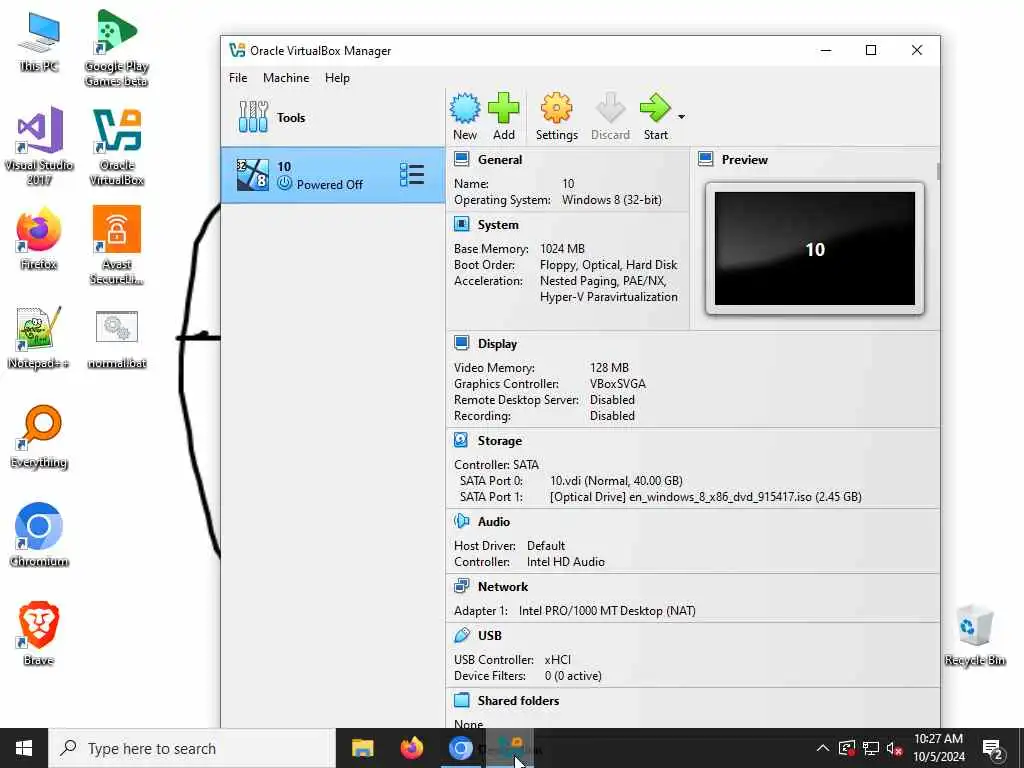1024x768 pixels.
Task: Open the System section header link
Action: pos(498,225)
